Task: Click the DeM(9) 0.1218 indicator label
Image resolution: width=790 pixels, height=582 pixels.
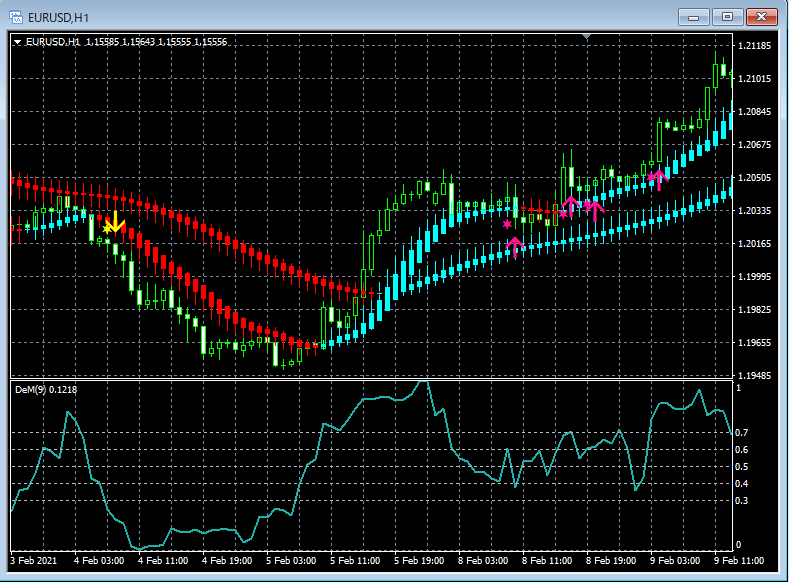Action: coord(46,390)
